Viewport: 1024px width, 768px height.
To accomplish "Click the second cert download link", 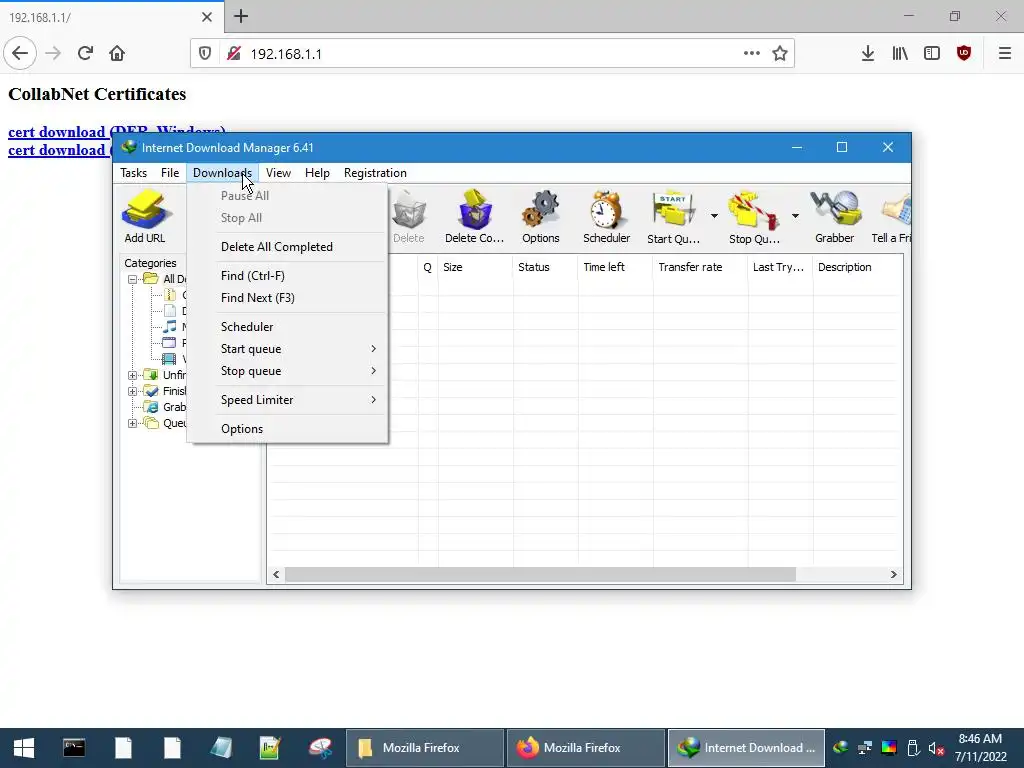I will click(59, 150).
